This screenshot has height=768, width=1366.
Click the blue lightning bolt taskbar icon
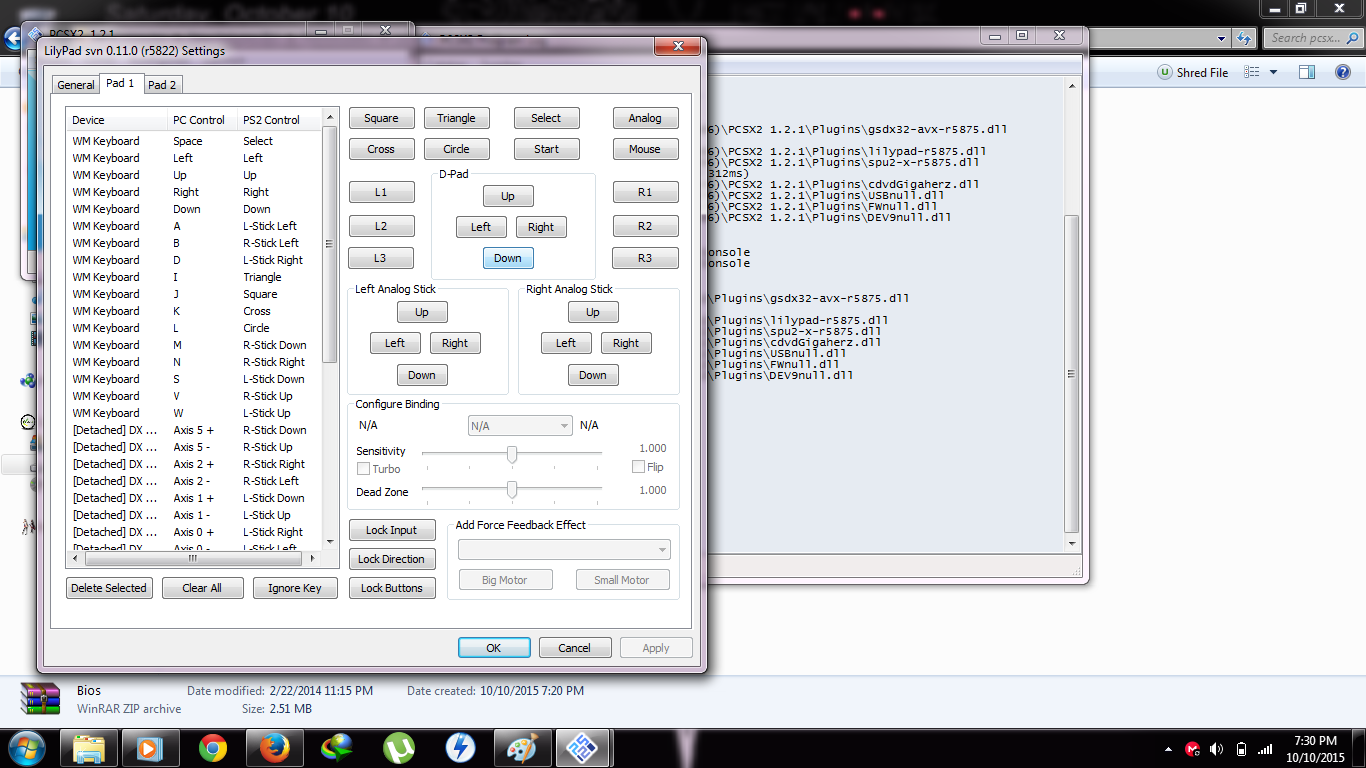[x=460, y=748]
